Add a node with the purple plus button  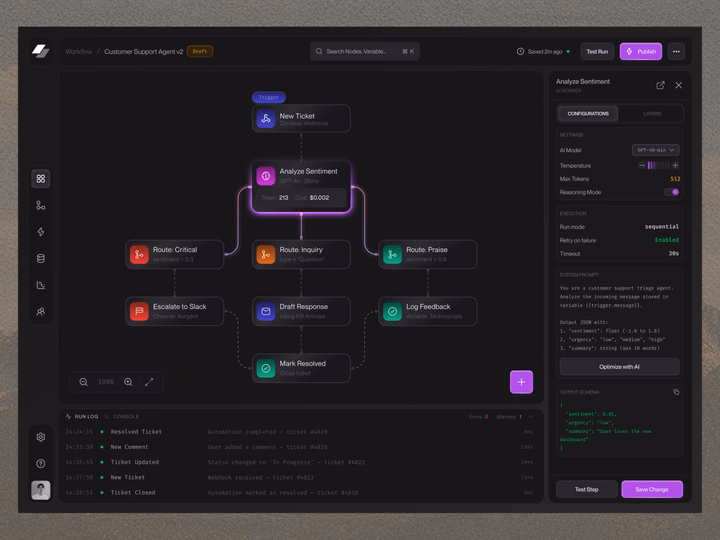pyautogui.click(x=522, y=382)
